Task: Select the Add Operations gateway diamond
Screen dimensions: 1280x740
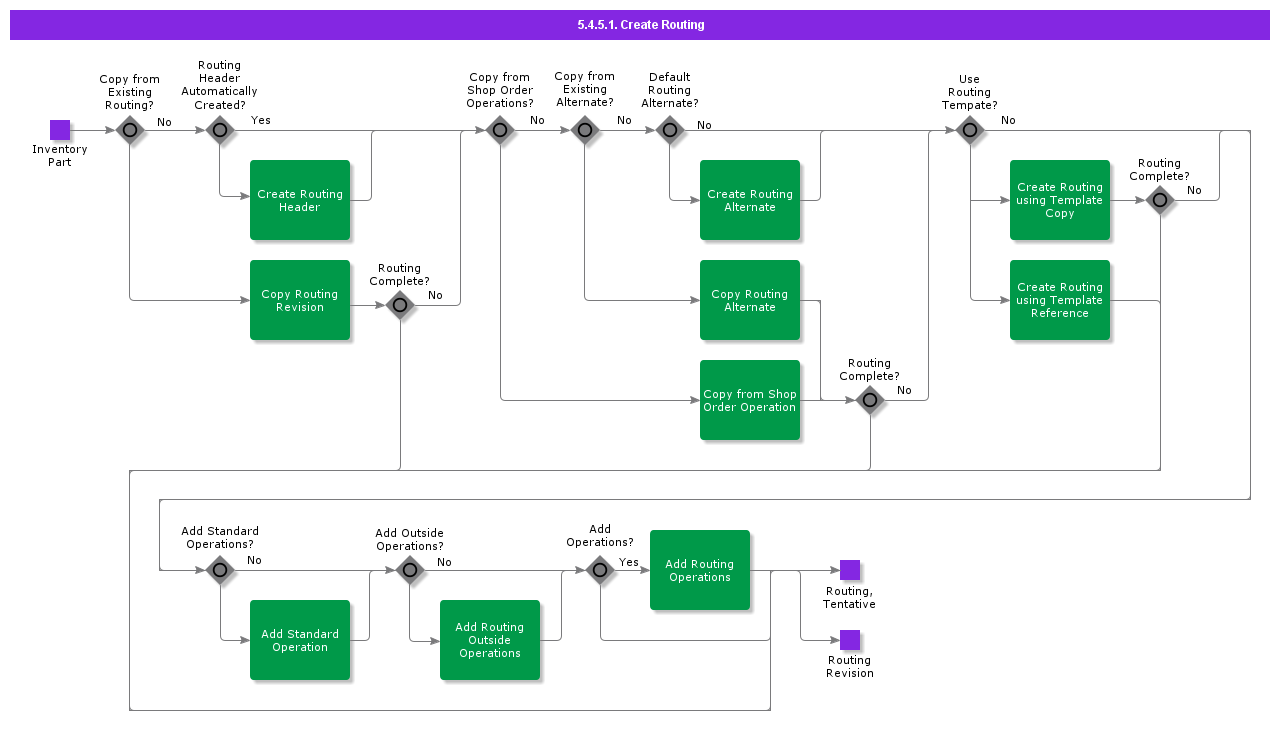Action: 600,570
